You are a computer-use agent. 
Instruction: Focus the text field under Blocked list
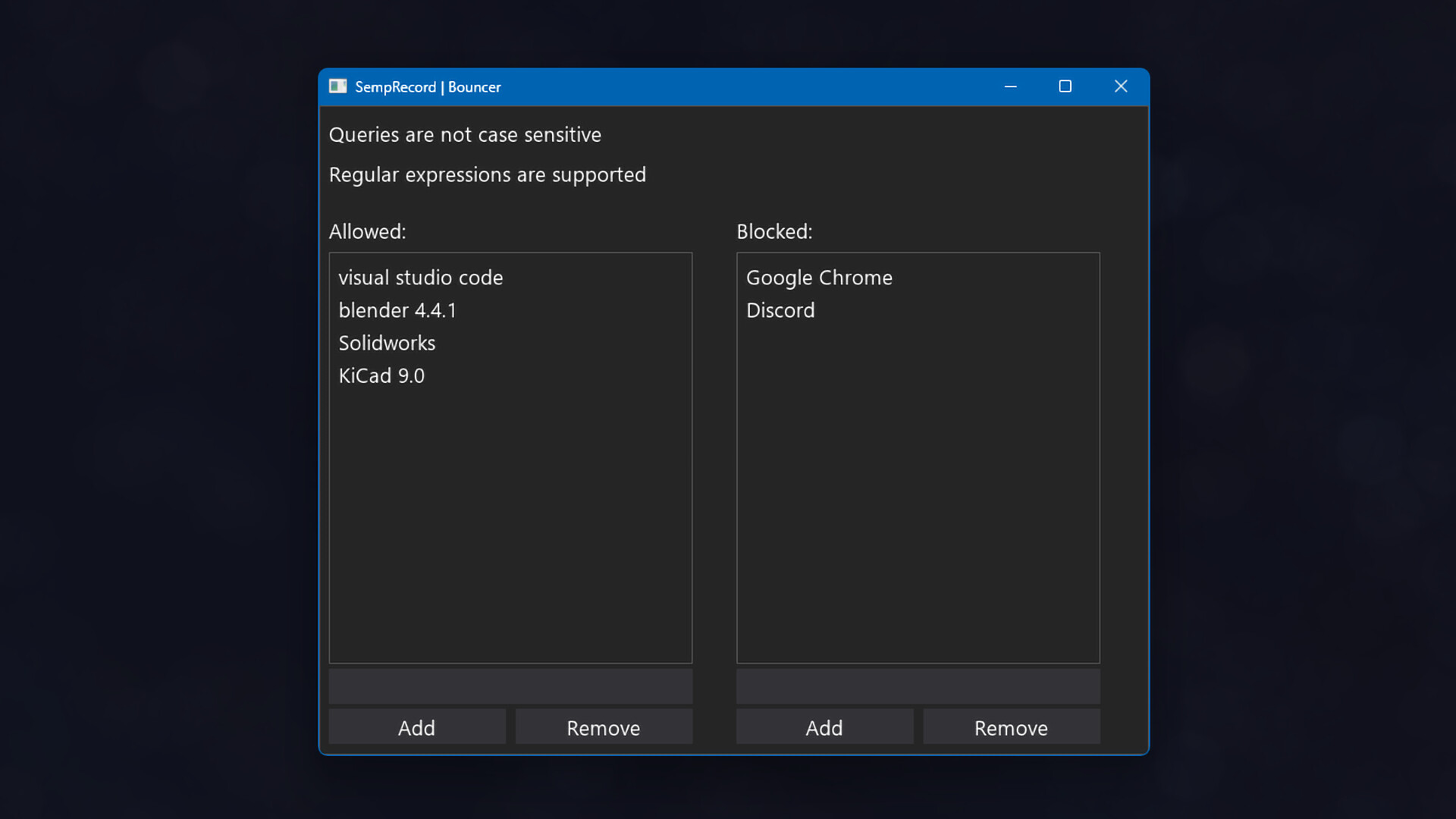pos(918,686)
